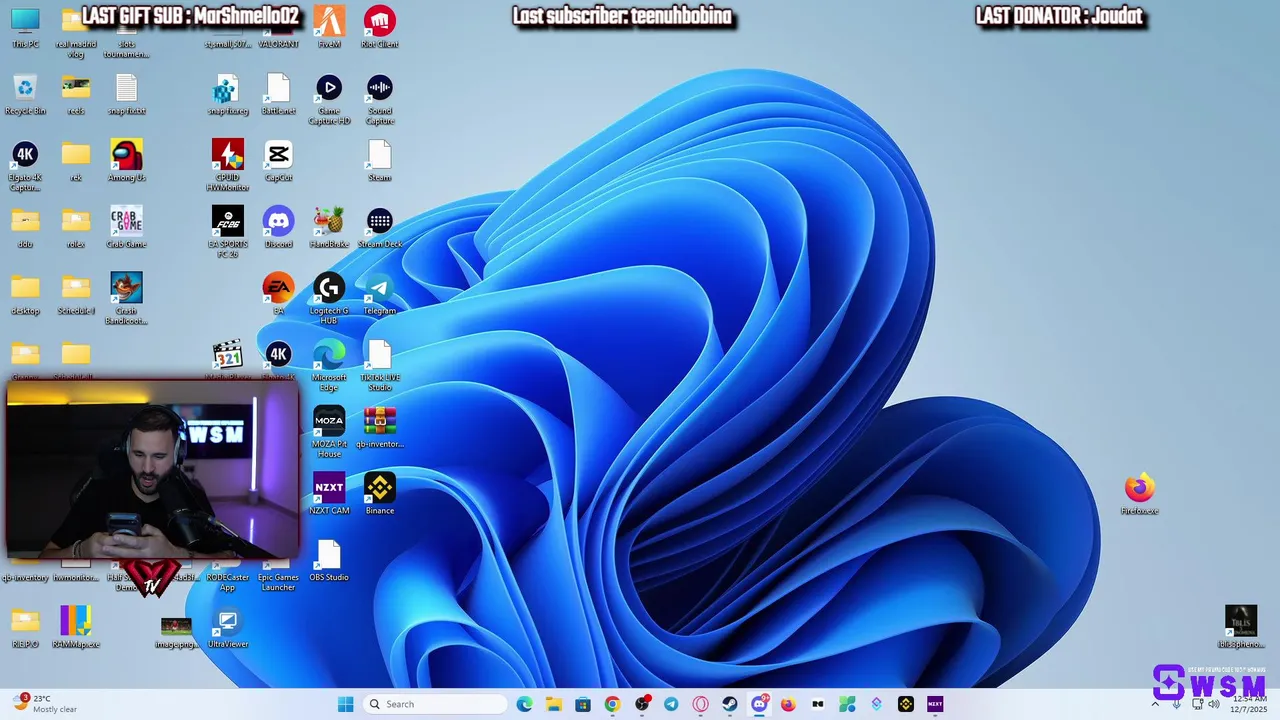Image resolution: width=1280 pixels, height=720 pixels.
Task: Select the Riot Client shortcut
Action: (380, 27)
